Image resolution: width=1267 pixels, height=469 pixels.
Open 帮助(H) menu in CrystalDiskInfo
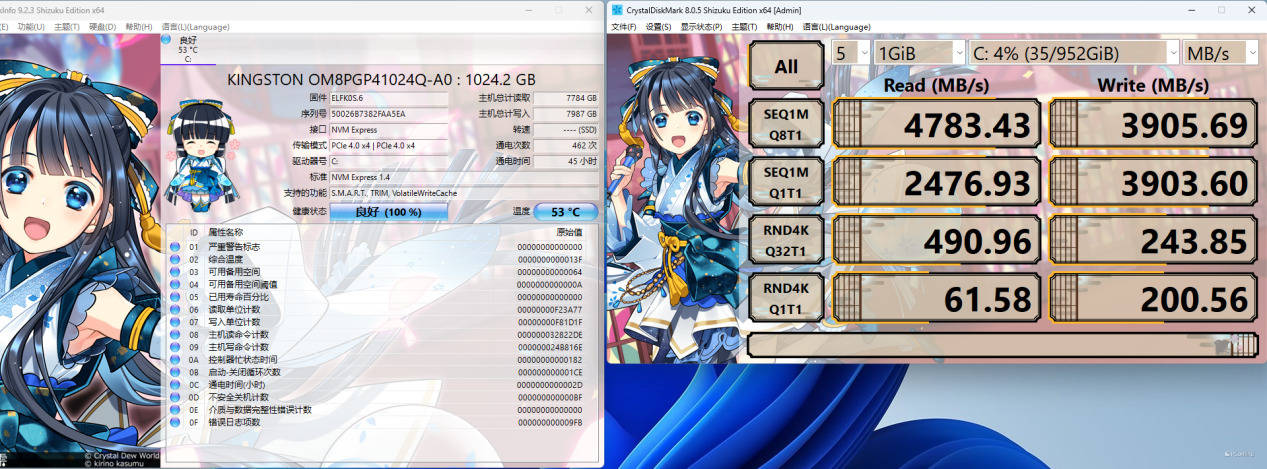[138, 26]
